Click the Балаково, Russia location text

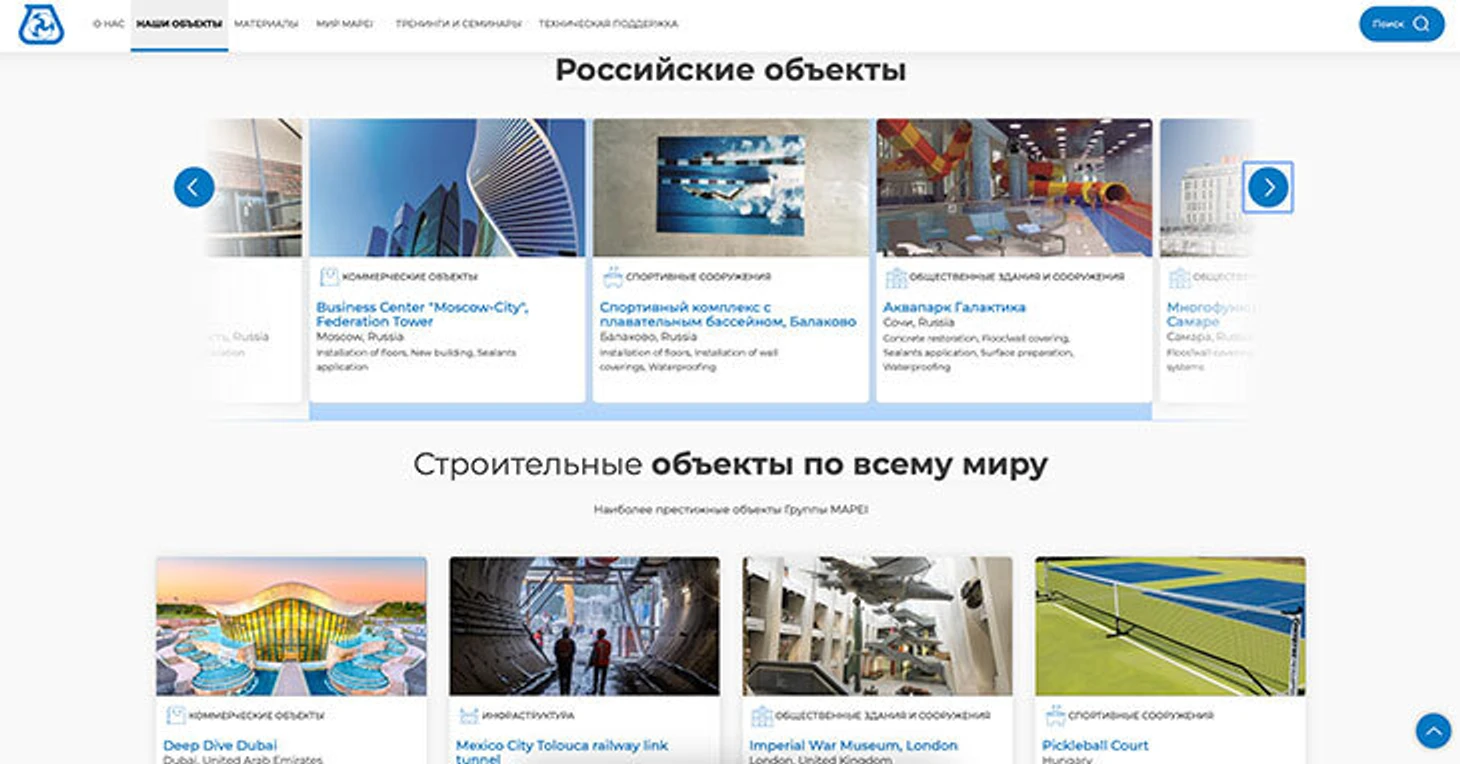[x=648, y=337]
